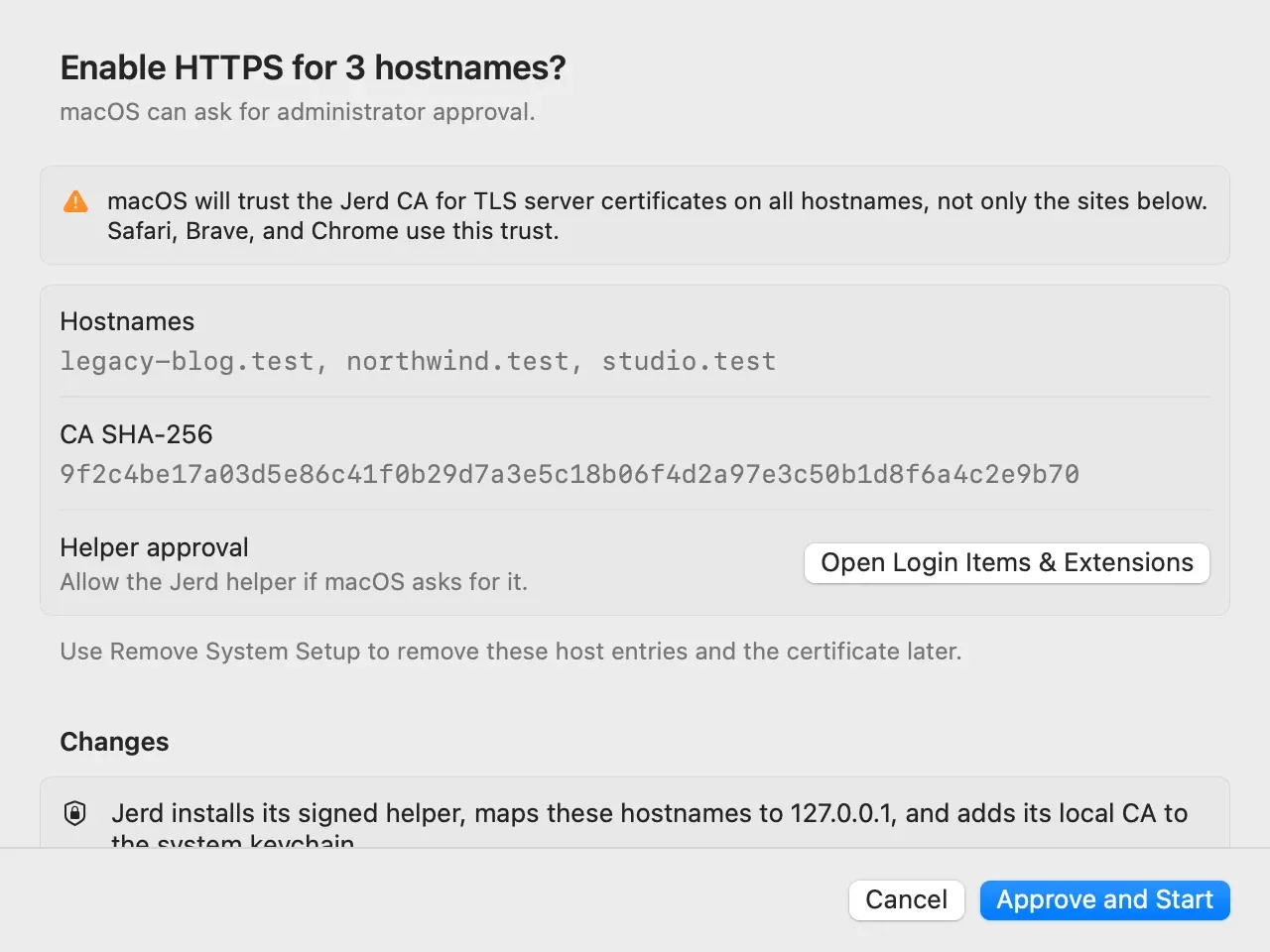1270x952 pixels.
Task: Click the "Hostnames" label
Action: tap(127, 321)
